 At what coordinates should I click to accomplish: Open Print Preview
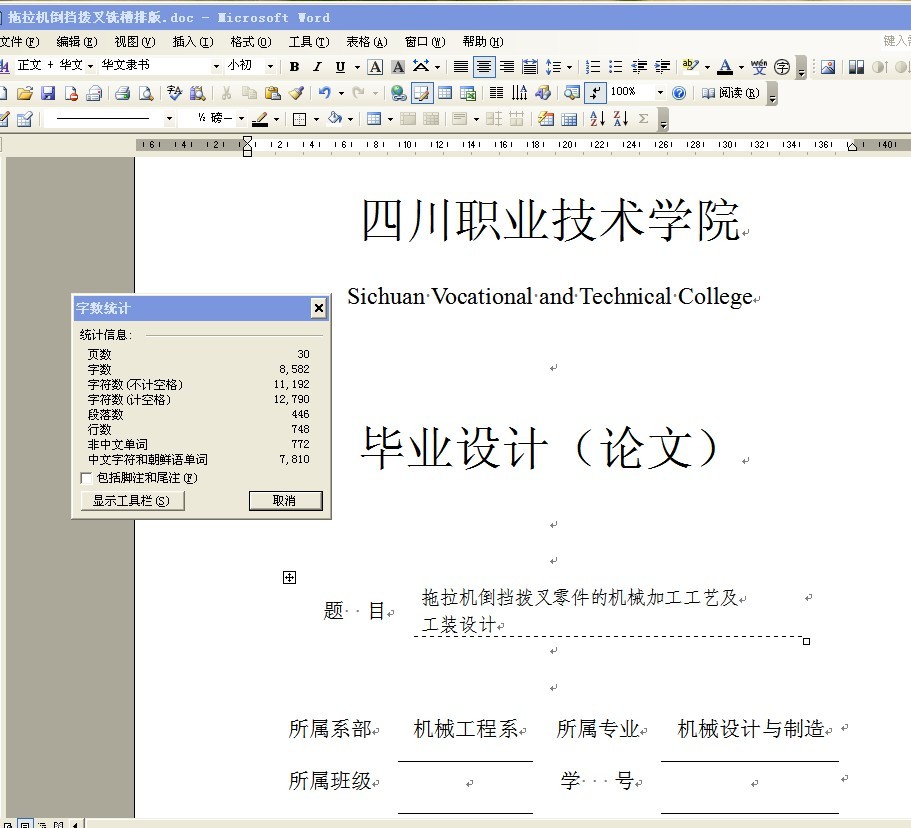[x=145, y=93]
